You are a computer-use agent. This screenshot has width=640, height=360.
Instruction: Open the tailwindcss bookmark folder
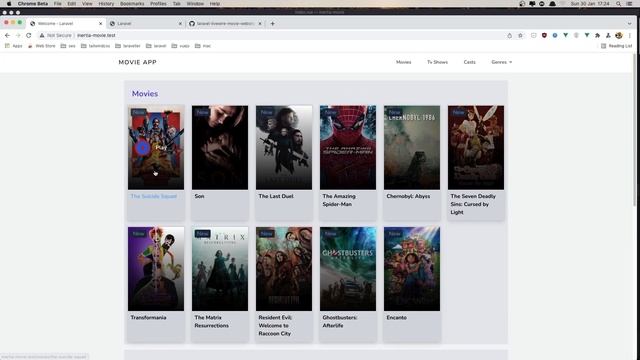[x=96, y=46]
